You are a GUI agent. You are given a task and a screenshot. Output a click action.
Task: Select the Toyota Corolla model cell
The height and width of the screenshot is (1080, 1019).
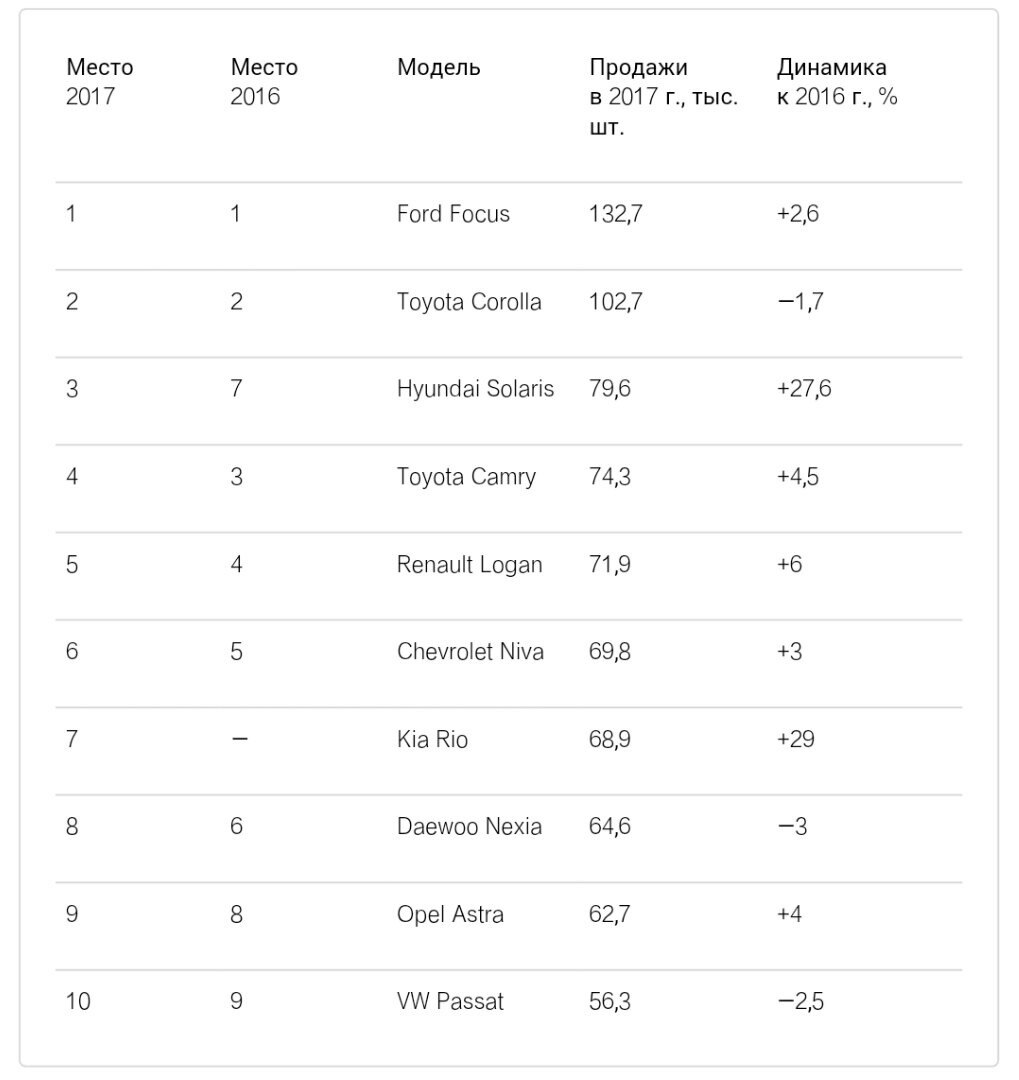pyautogui.click(x=469, y=302)
